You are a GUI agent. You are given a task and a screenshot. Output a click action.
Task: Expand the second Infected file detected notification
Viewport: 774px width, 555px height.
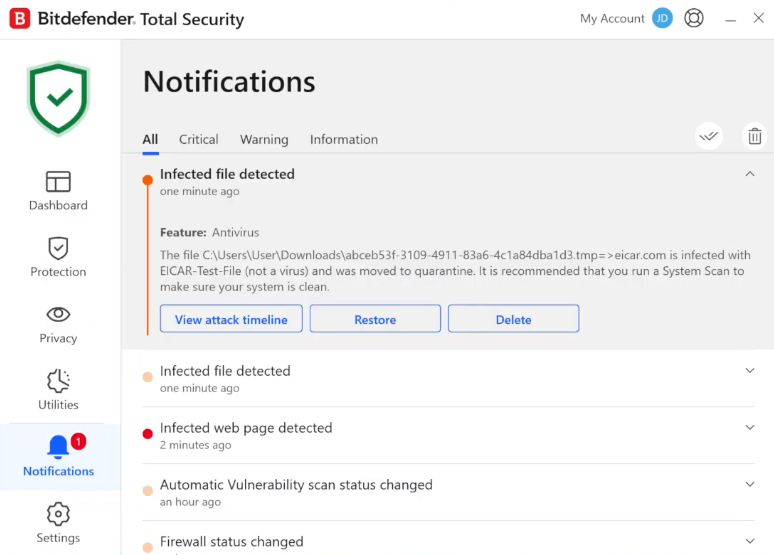[750, 371]
